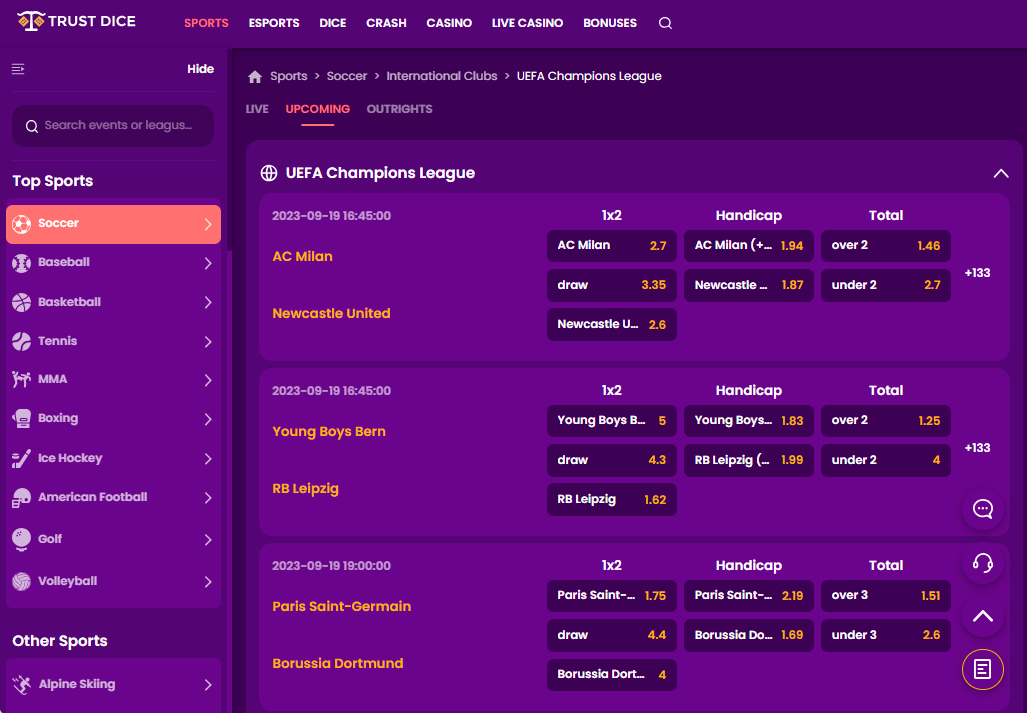
Task: Click the Soccer breadcrumb link
Action: (x=346, y=76)
